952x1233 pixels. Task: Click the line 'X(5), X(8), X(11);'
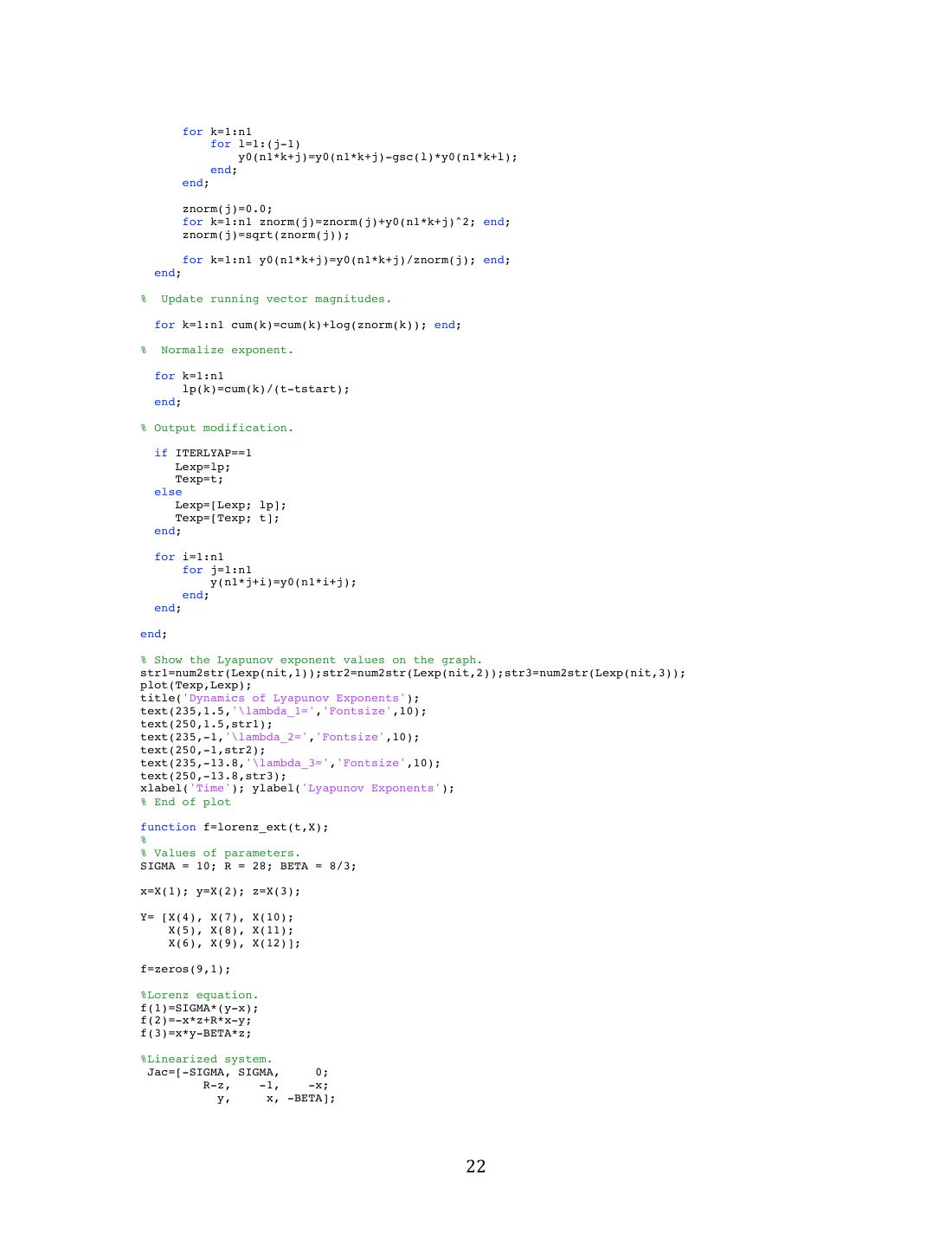point(231,931)
